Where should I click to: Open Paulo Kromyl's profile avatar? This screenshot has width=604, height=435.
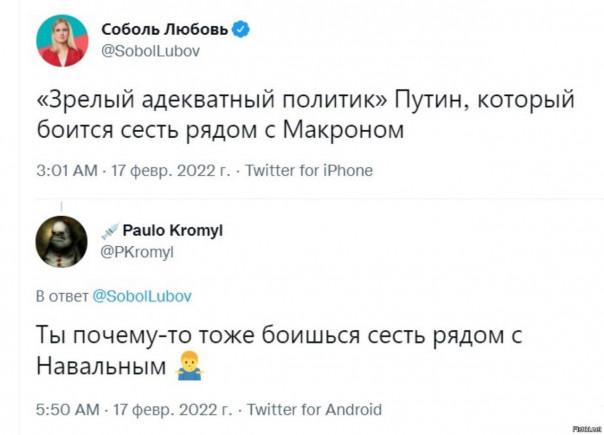61,241
